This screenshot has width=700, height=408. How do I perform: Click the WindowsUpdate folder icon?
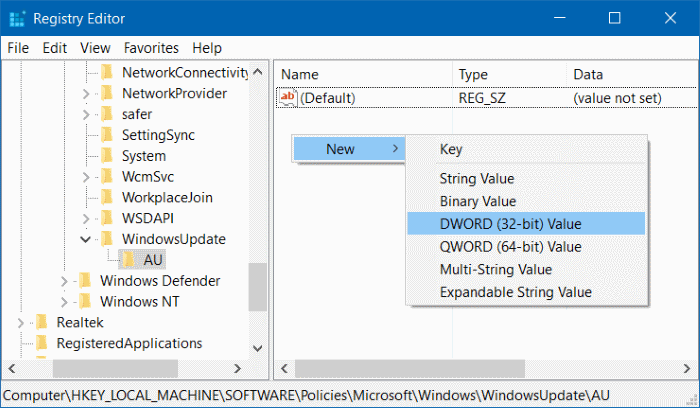pos(107,239)
